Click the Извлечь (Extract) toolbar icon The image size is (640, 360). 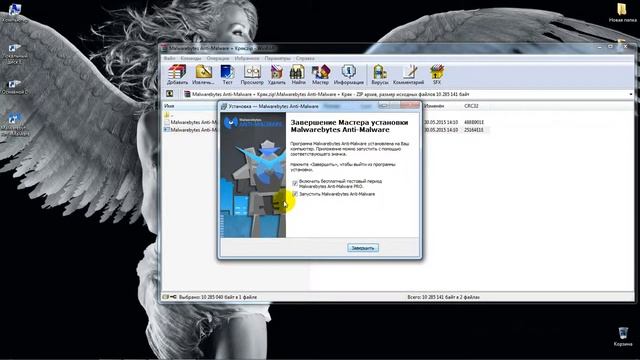tap(203, 75)
